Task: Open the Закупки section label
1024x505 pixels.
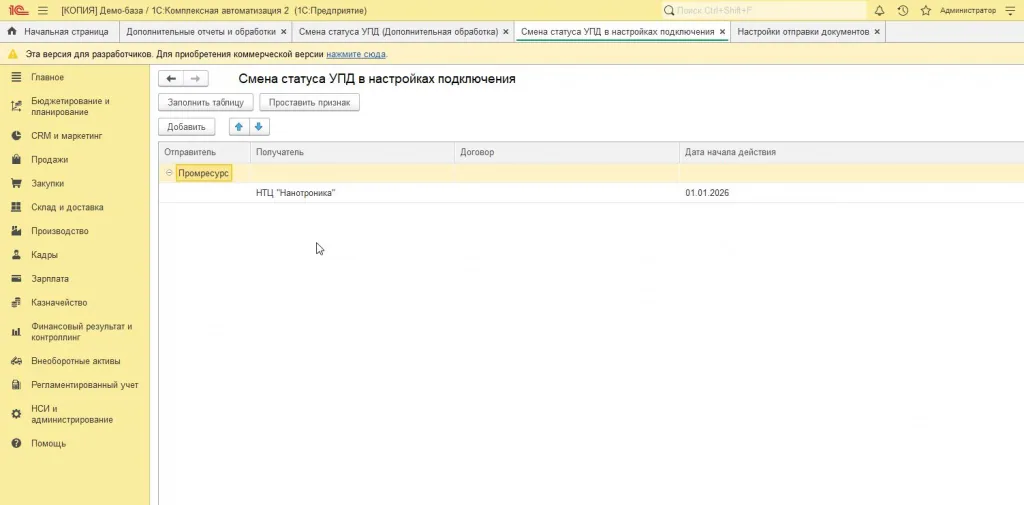Action: click(x=48, y=184)
